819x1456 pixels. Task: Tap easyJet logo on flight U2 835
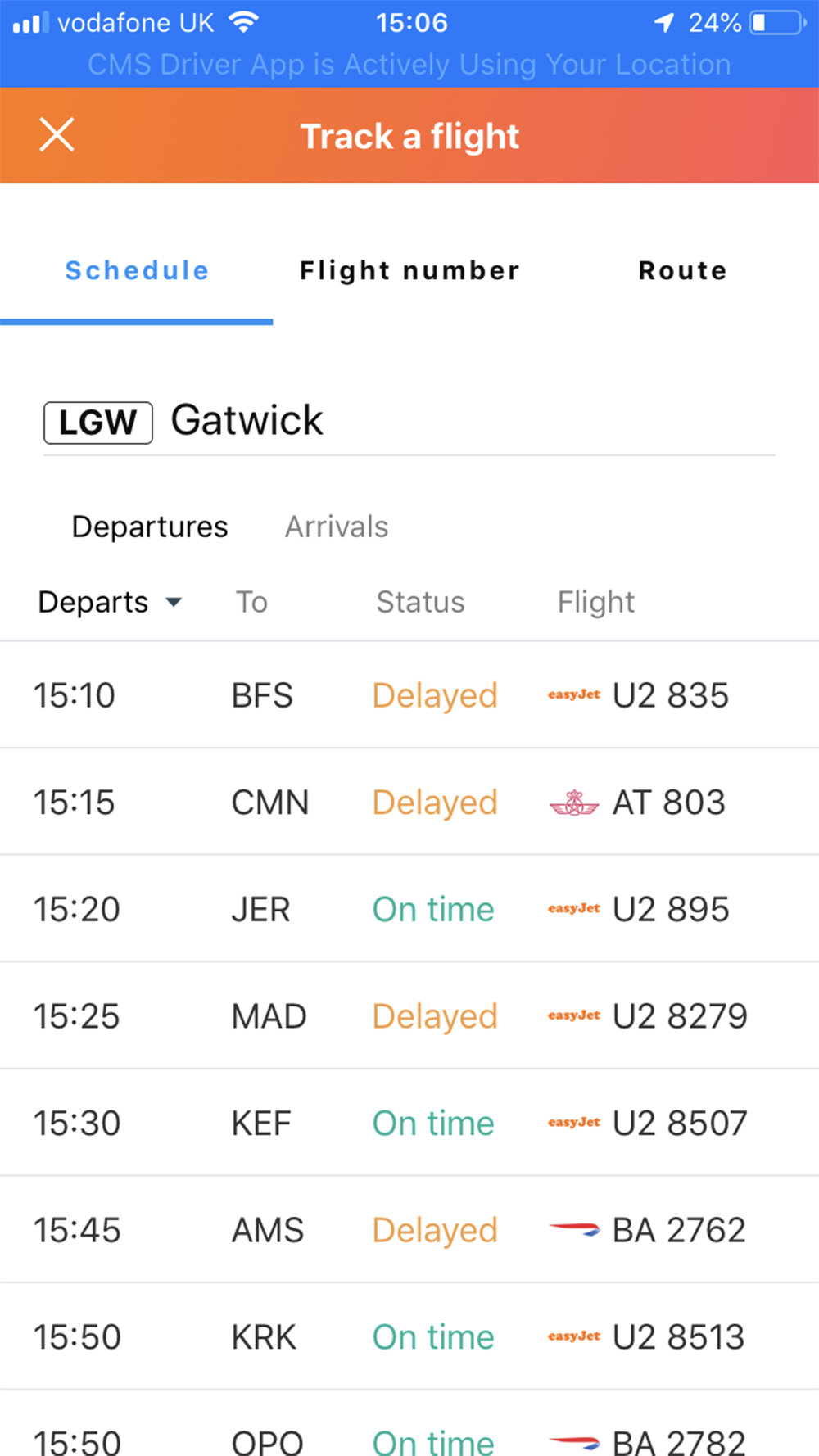[x=574, y=695]
